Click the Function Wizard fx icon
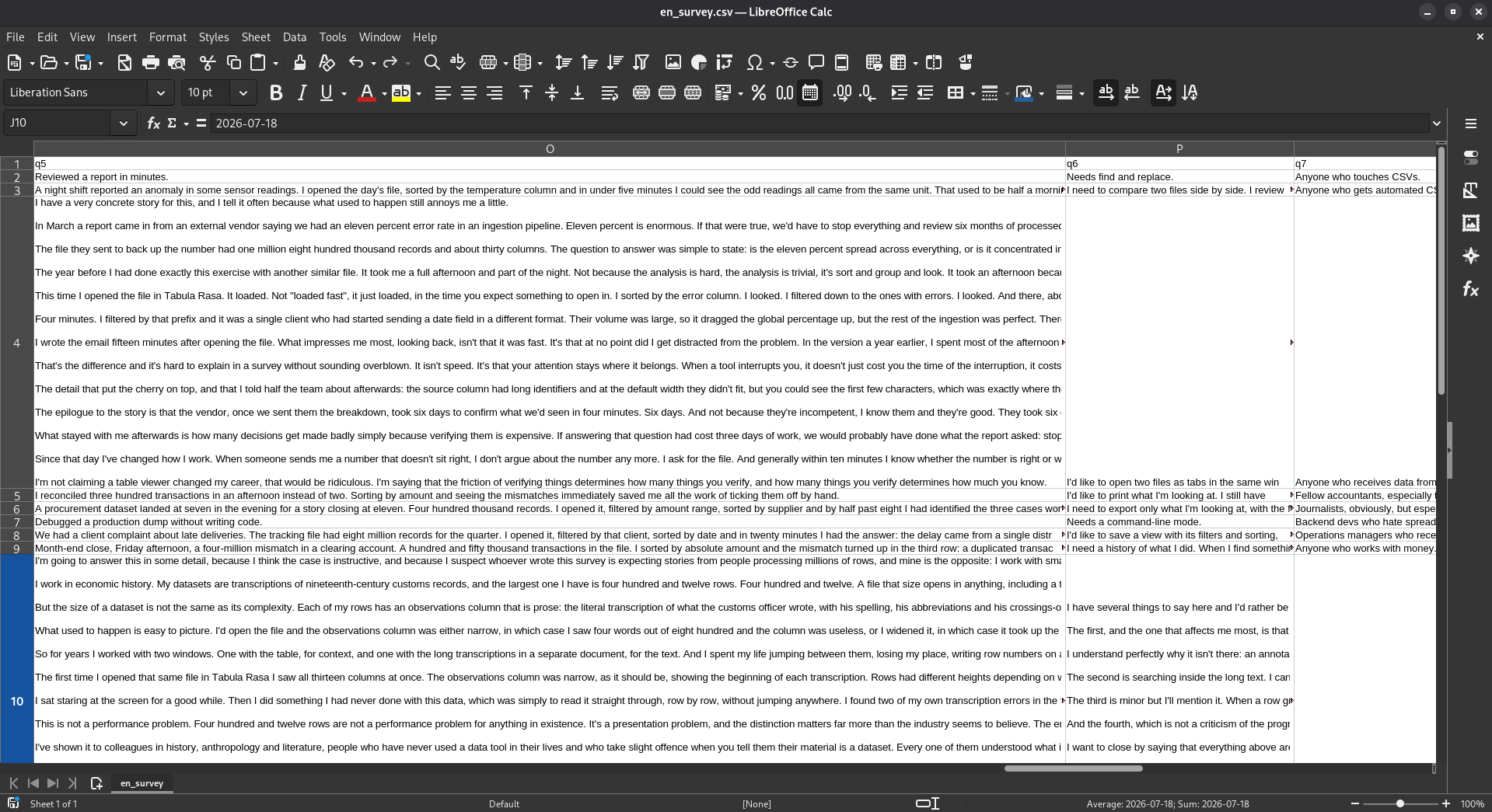The width and height of the screenshot is (1492, 812). click(x=153, y=123)
